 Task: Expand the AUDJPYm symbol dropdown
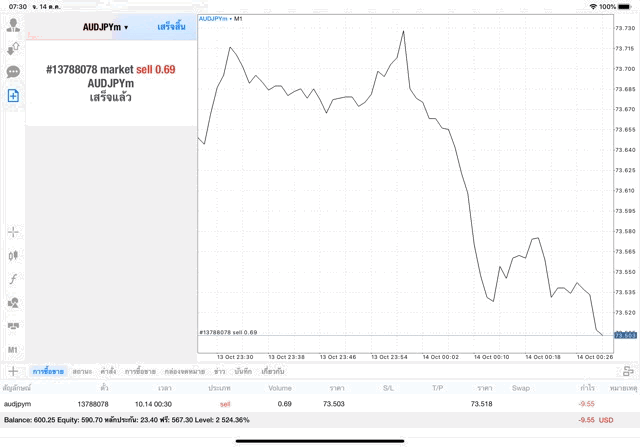[x=105, y=27]
